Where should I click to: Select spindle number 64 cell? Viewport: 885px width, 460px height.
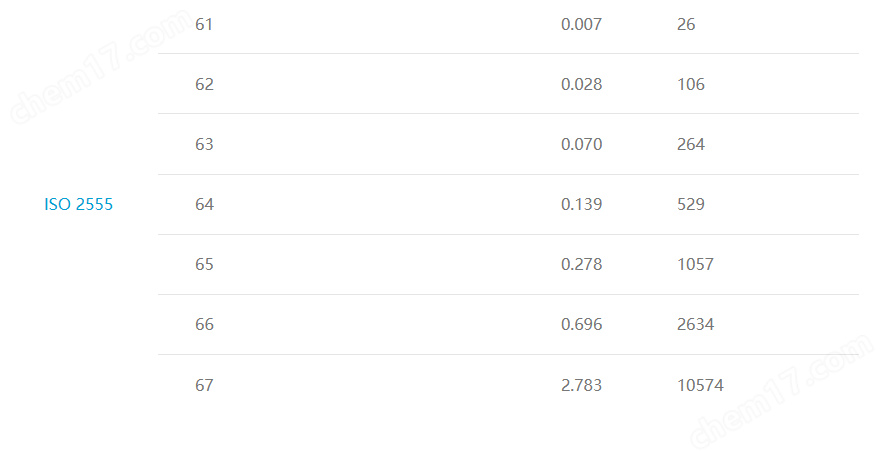[204, 204]
